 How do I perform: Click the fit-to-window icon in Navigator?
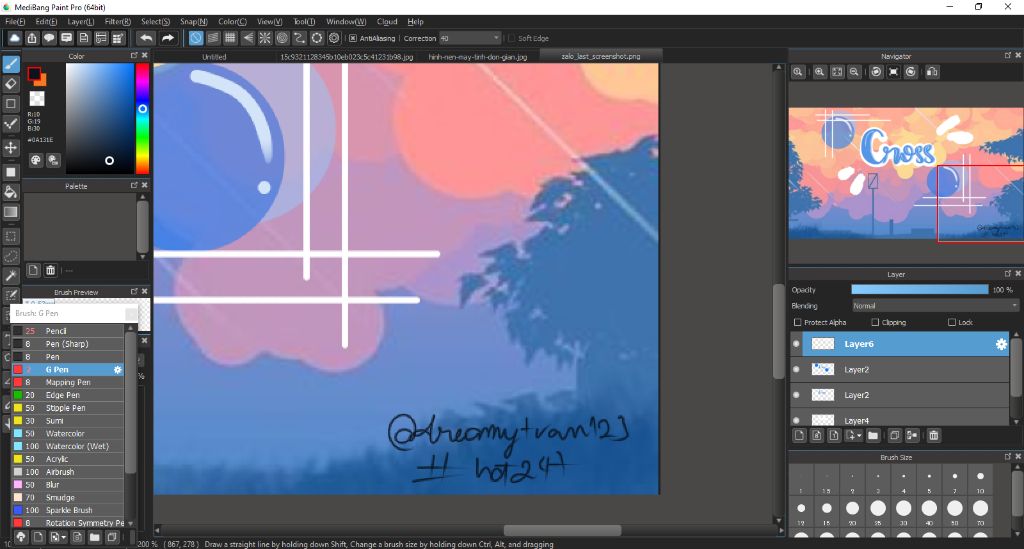(x=837, y=72)
